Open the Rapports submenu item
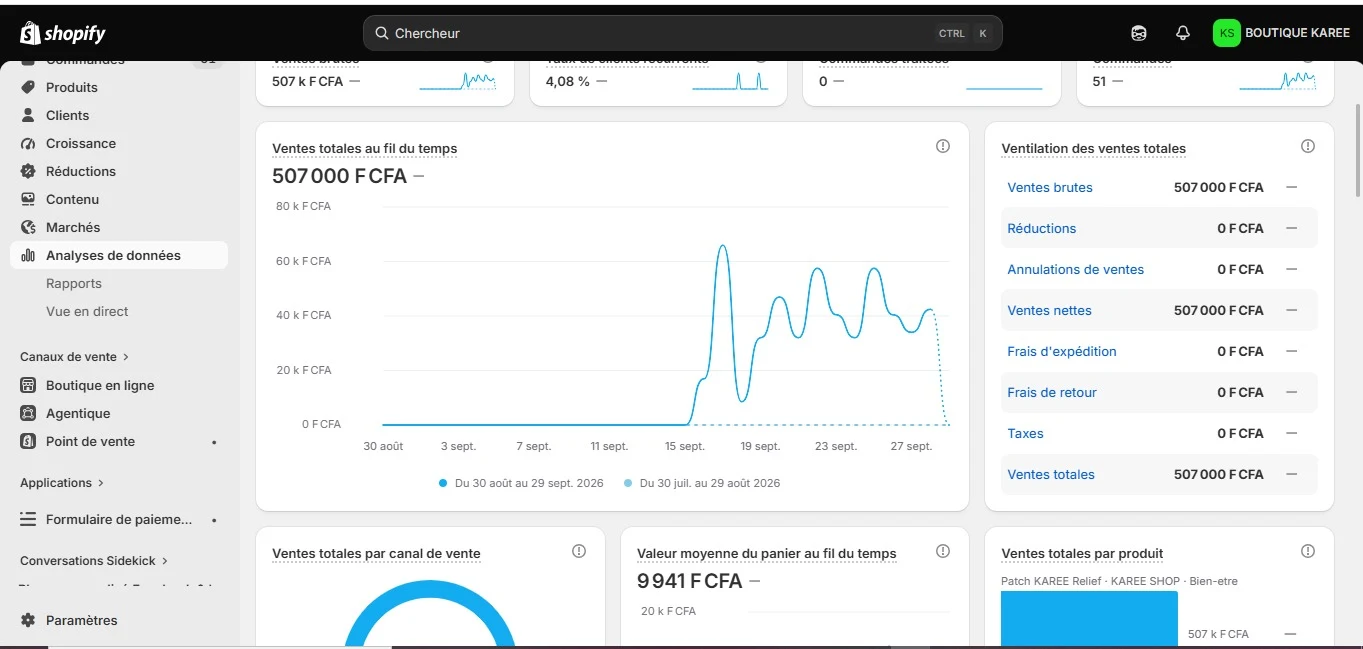Screen dimensions: 1363x649 (74, 283)
